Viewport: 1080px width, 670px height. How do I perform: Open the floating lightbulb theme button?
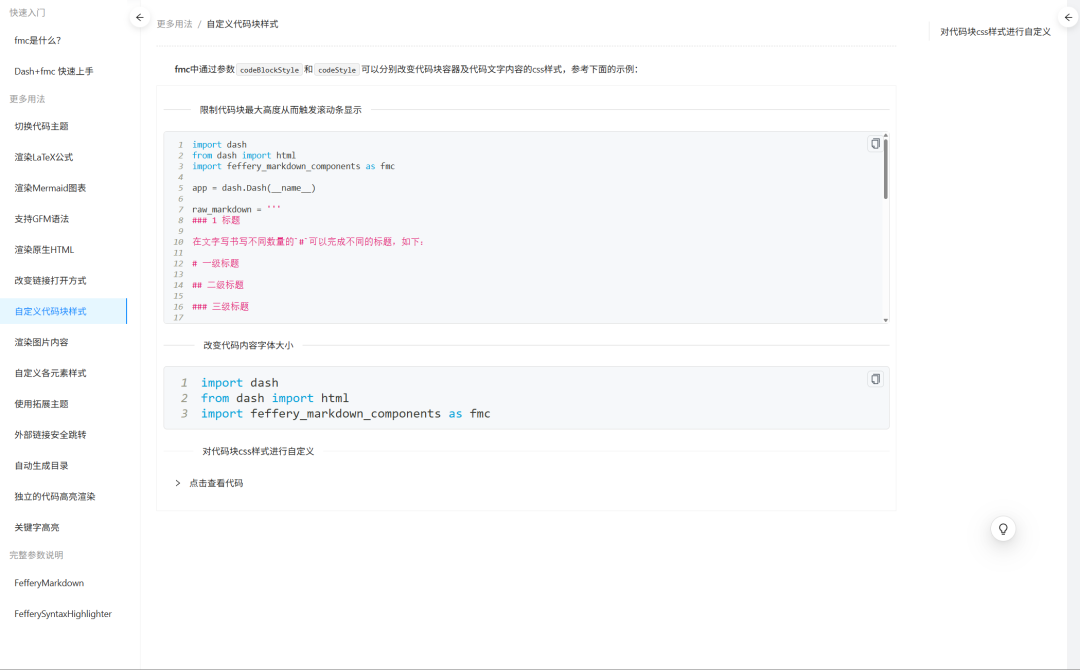(1002, 529)
